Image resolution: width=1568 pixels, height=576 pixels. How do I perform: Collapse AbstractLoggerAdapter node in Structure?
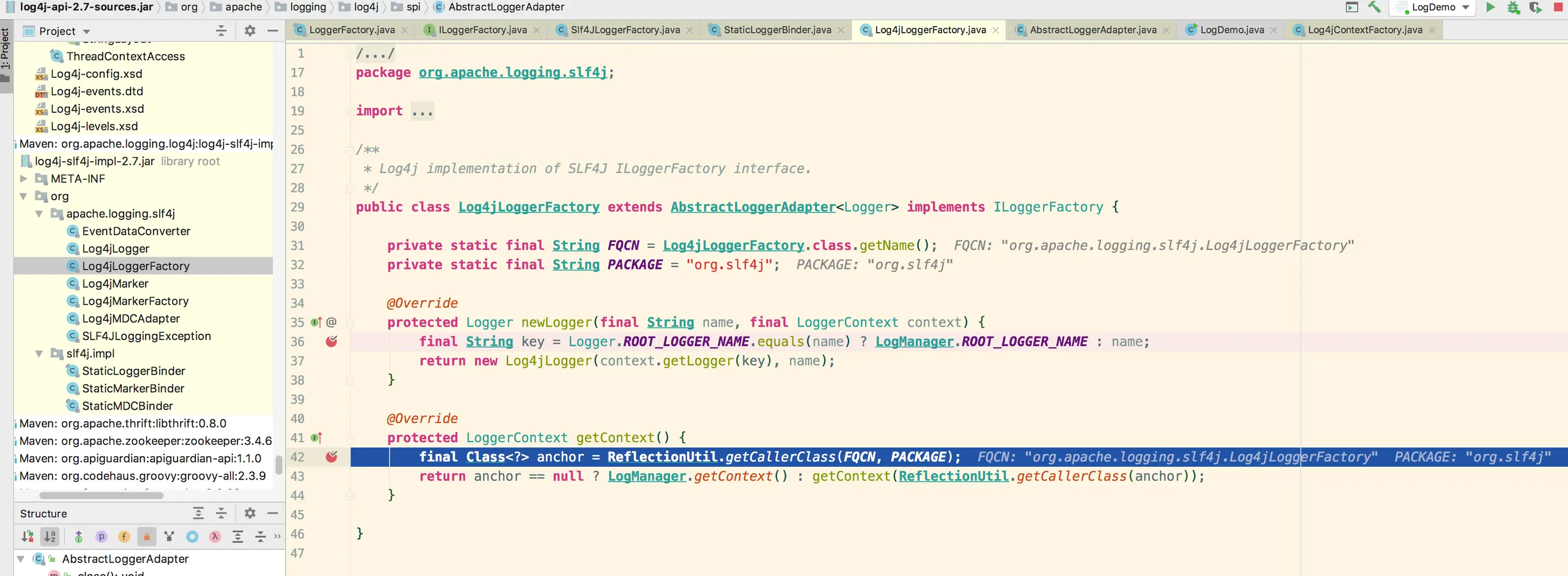point(21,558)
